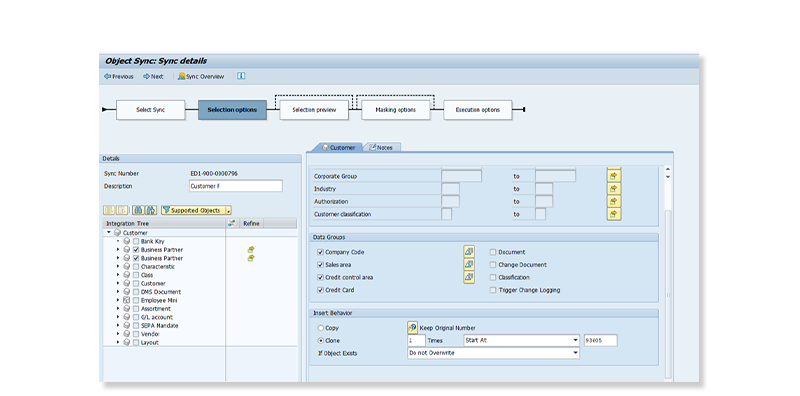Click the SEPA Mandate object icon
This screenshot has width=800, height=396.
[x=127, y=326]
